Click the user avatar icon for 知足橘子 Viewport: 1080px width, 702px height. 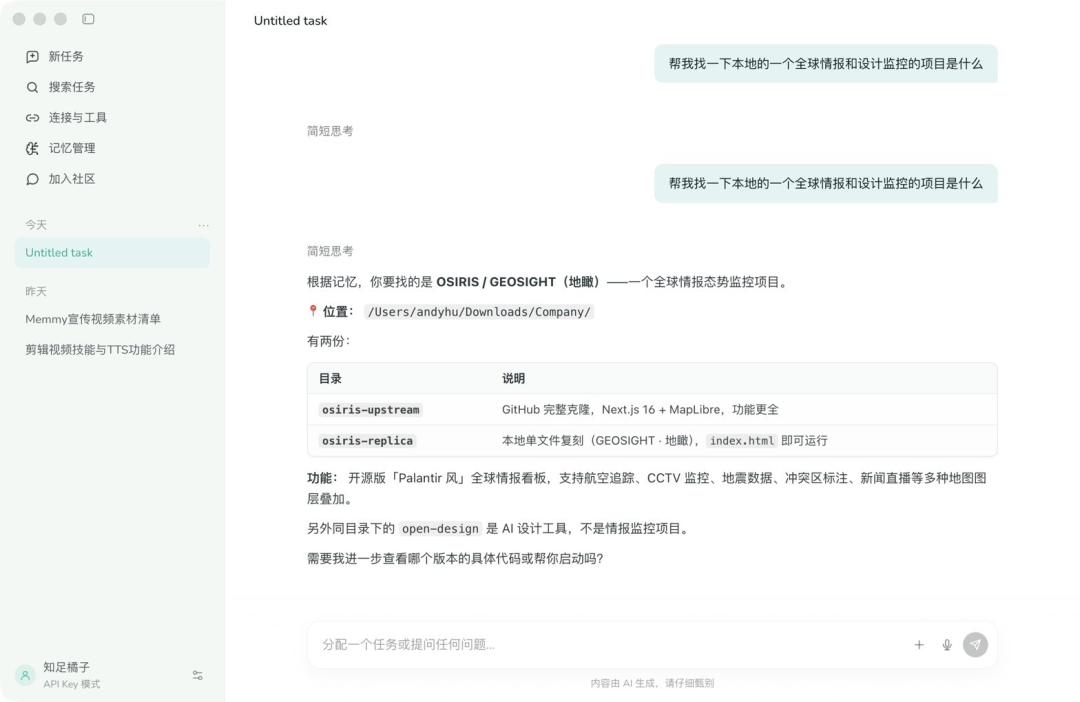coord(25,675)
